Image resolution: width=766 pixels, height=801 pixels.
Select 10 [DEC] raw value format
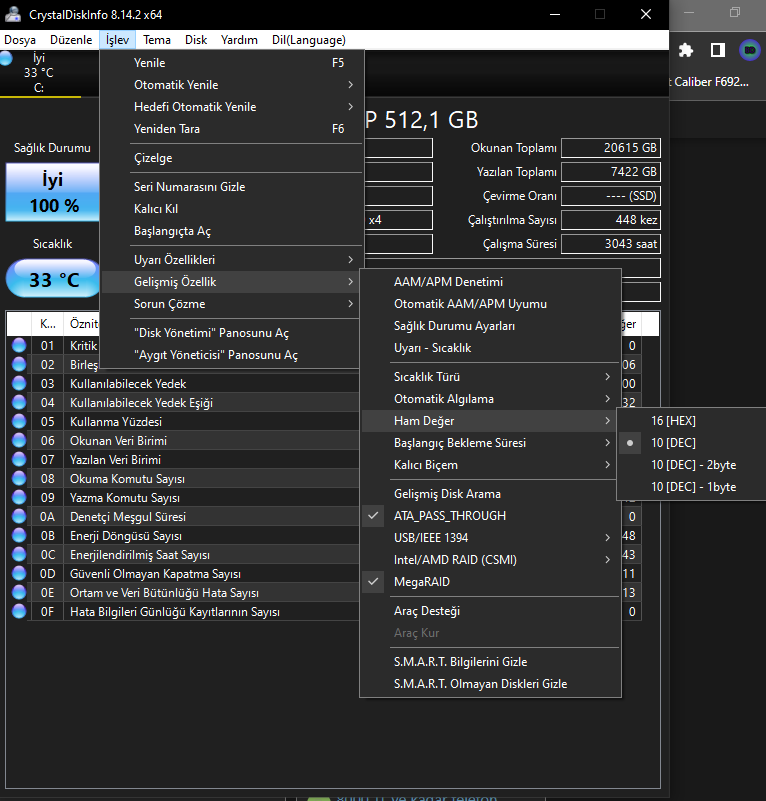point(691,443)
